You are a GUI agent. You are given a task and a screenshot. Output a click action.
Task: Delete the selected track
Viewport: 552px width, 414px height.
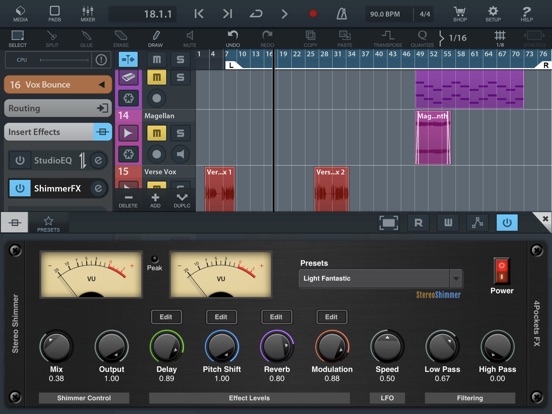[128, 201]
